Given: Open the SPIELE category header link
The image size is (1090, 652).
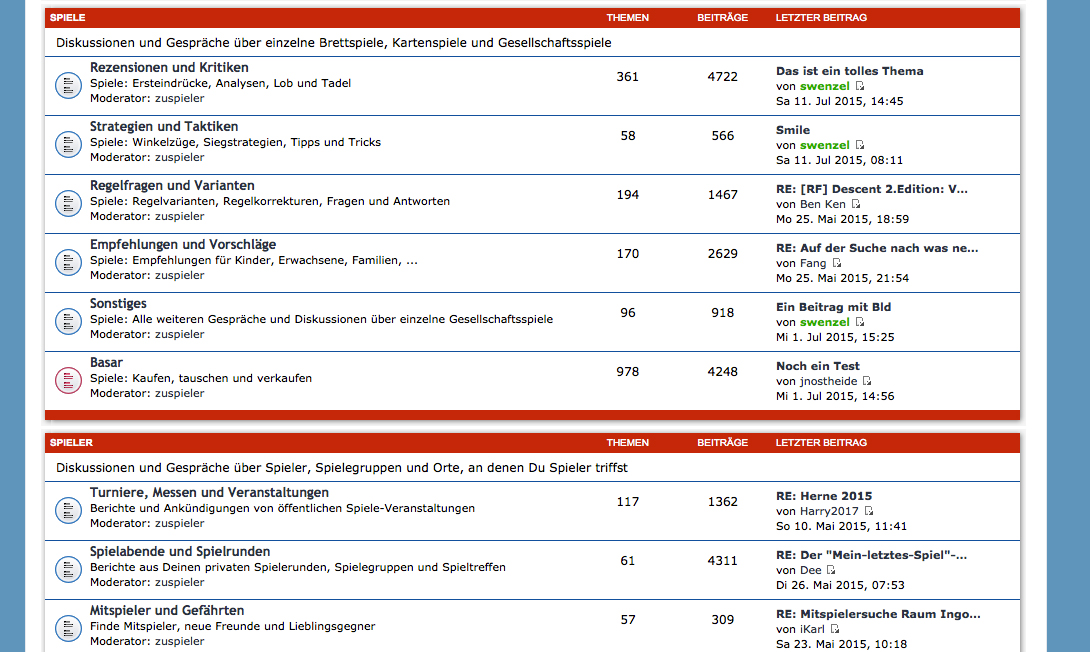Looking at the screenshot, I should pos(67,18).
